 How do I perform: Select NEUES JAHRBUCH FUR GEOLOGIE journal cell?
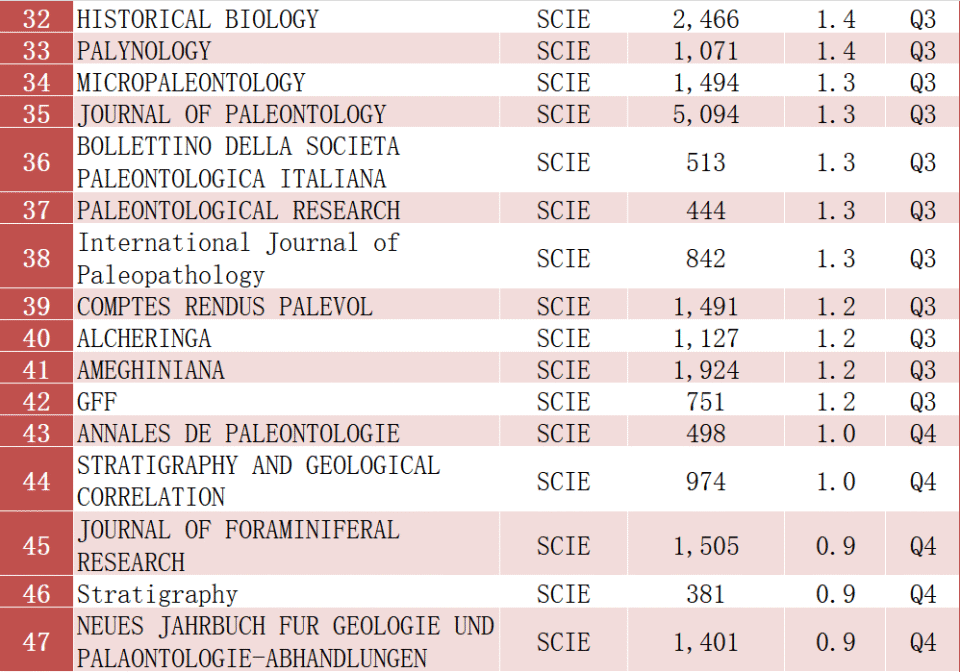click(286, 642)
